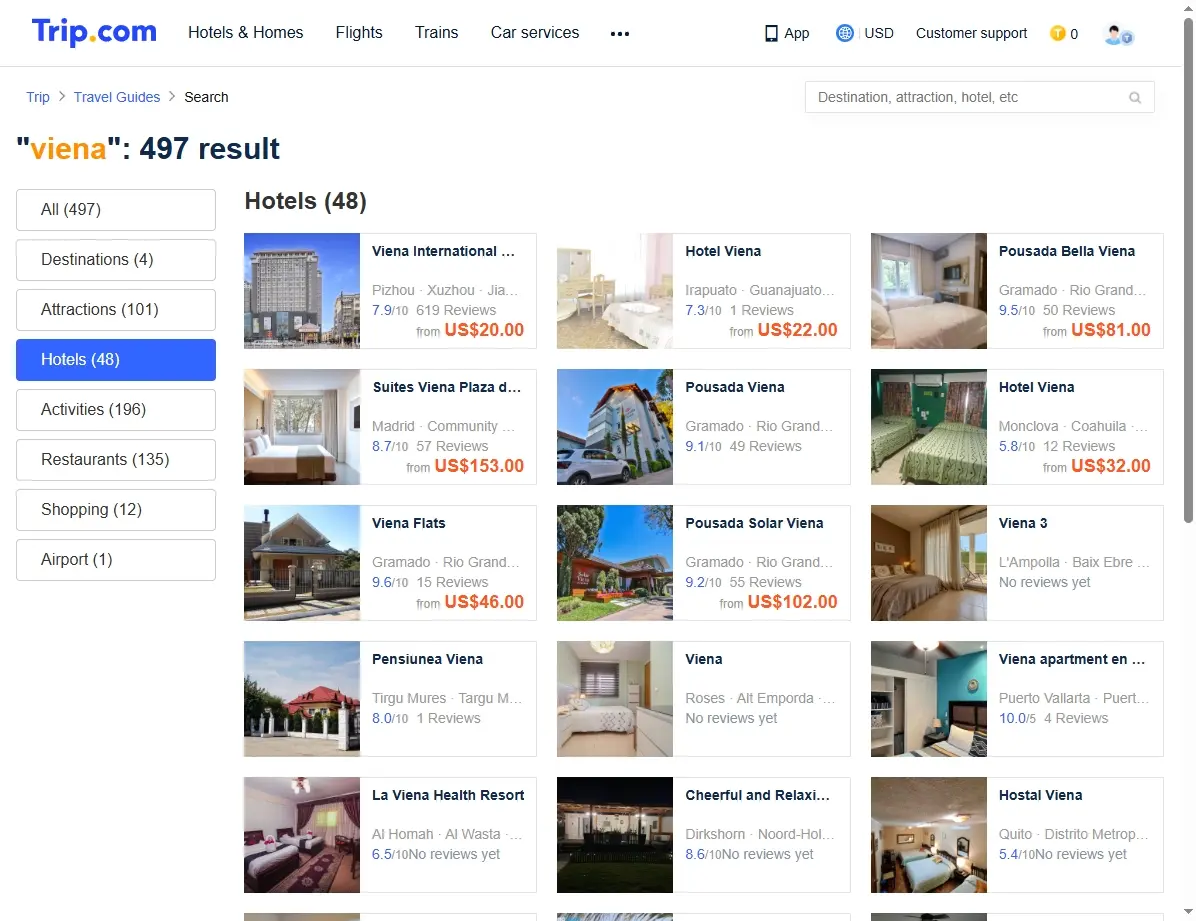
Task: Go to Trip breadcrumb link
Action: 37,97
